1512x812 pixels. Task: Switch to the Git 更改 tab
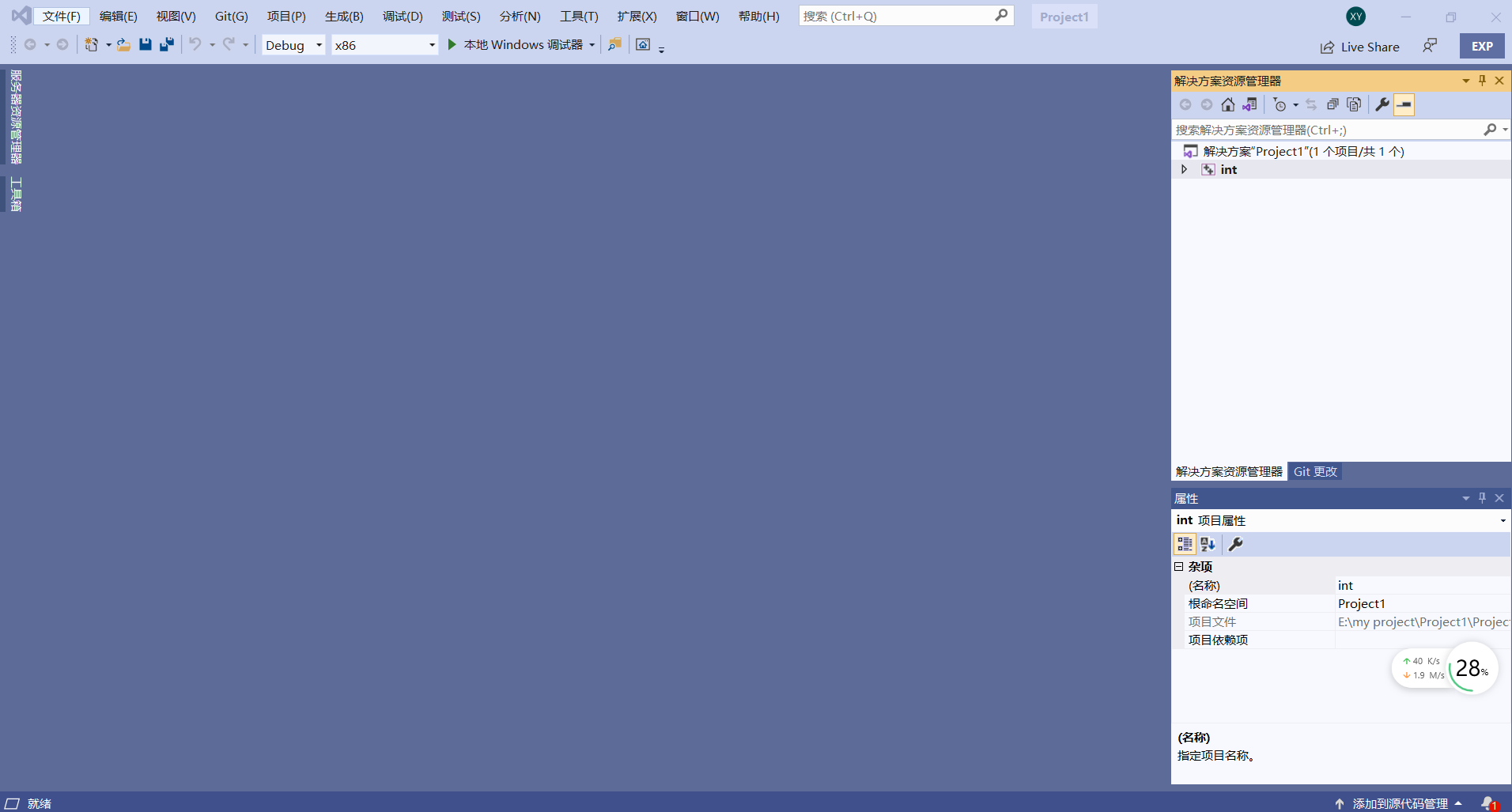click(1315, 471)
